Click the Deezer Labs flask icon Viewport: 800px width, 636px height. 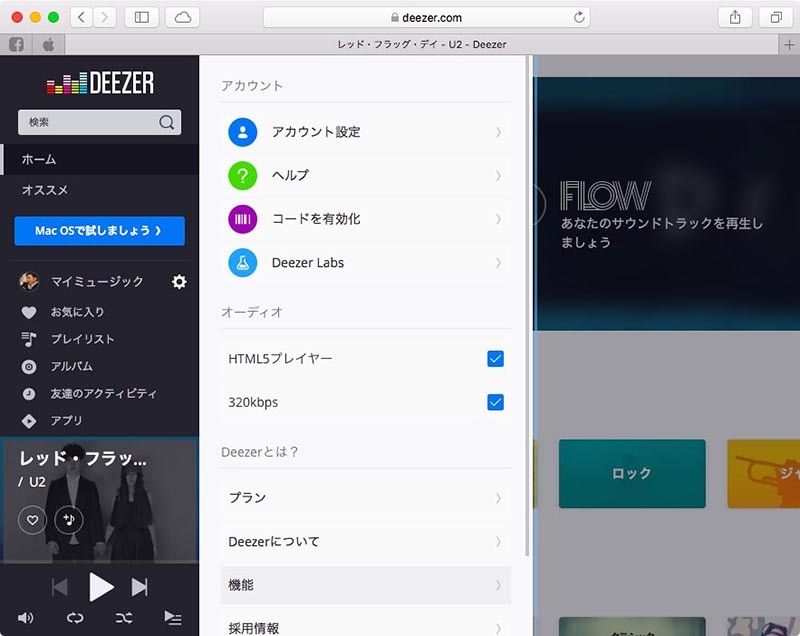click(x=242, y=263)
